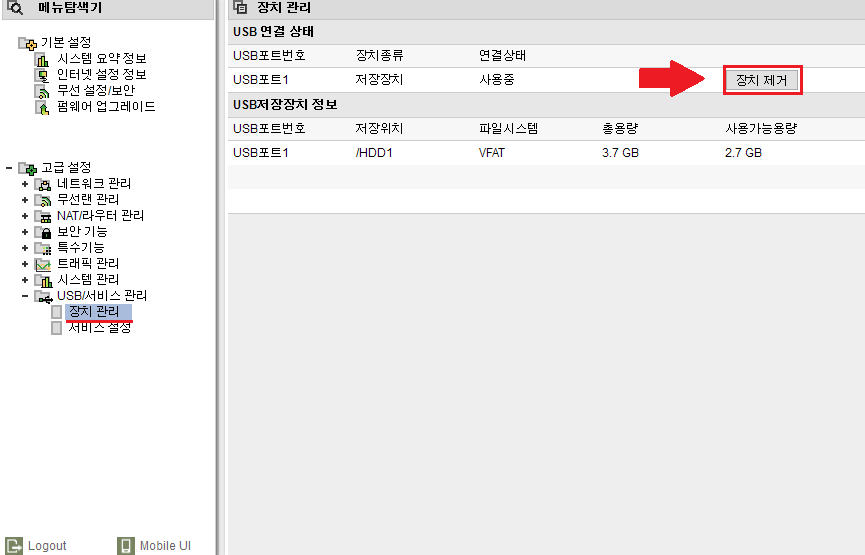This screenshot has height=555, width=865.
Task: Click the 트래픽 관리 graph icon
Action: pos(43,264)
